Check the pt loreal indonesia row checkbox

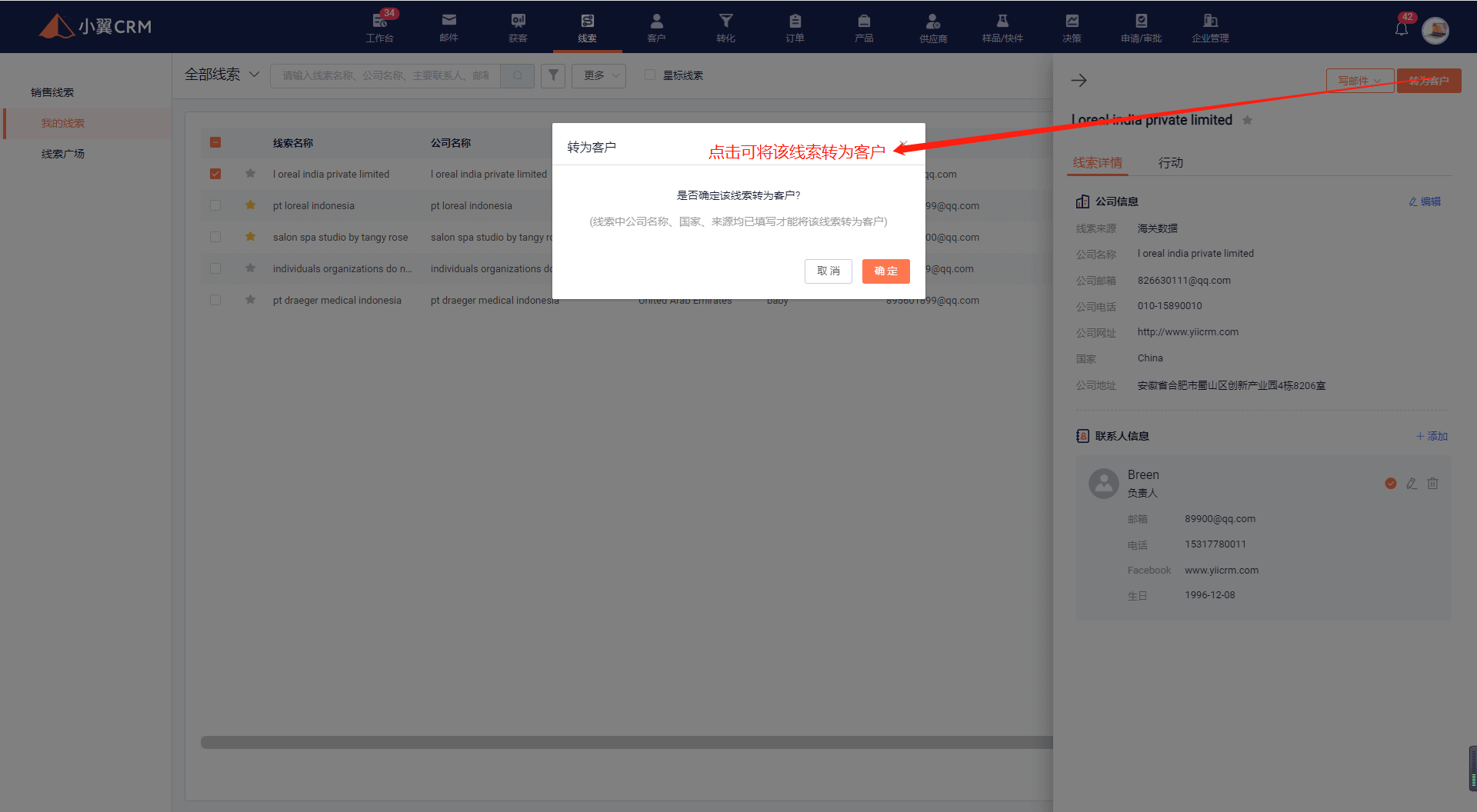coord(215,205)
